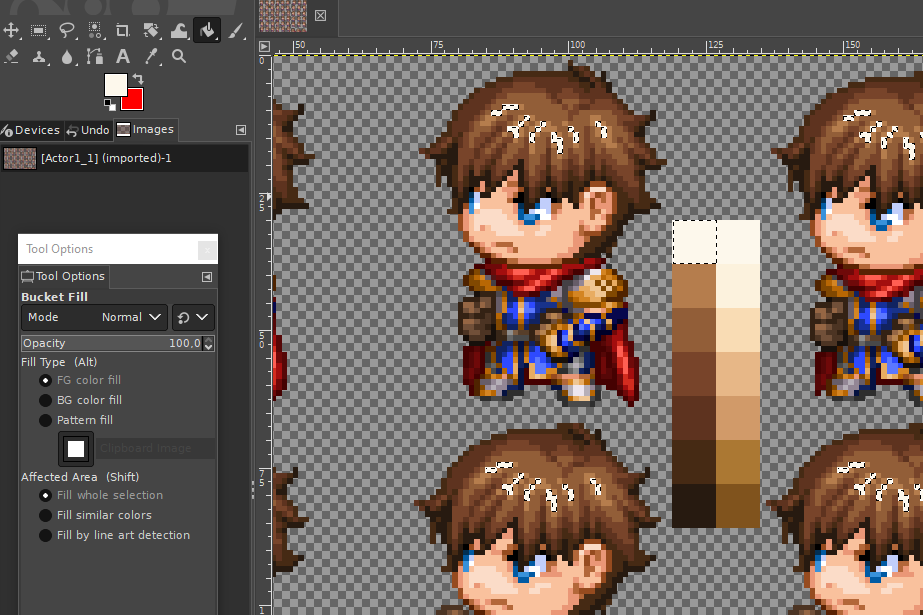
Task: Select the Select by Color tool
Action: tap(95, 30)
